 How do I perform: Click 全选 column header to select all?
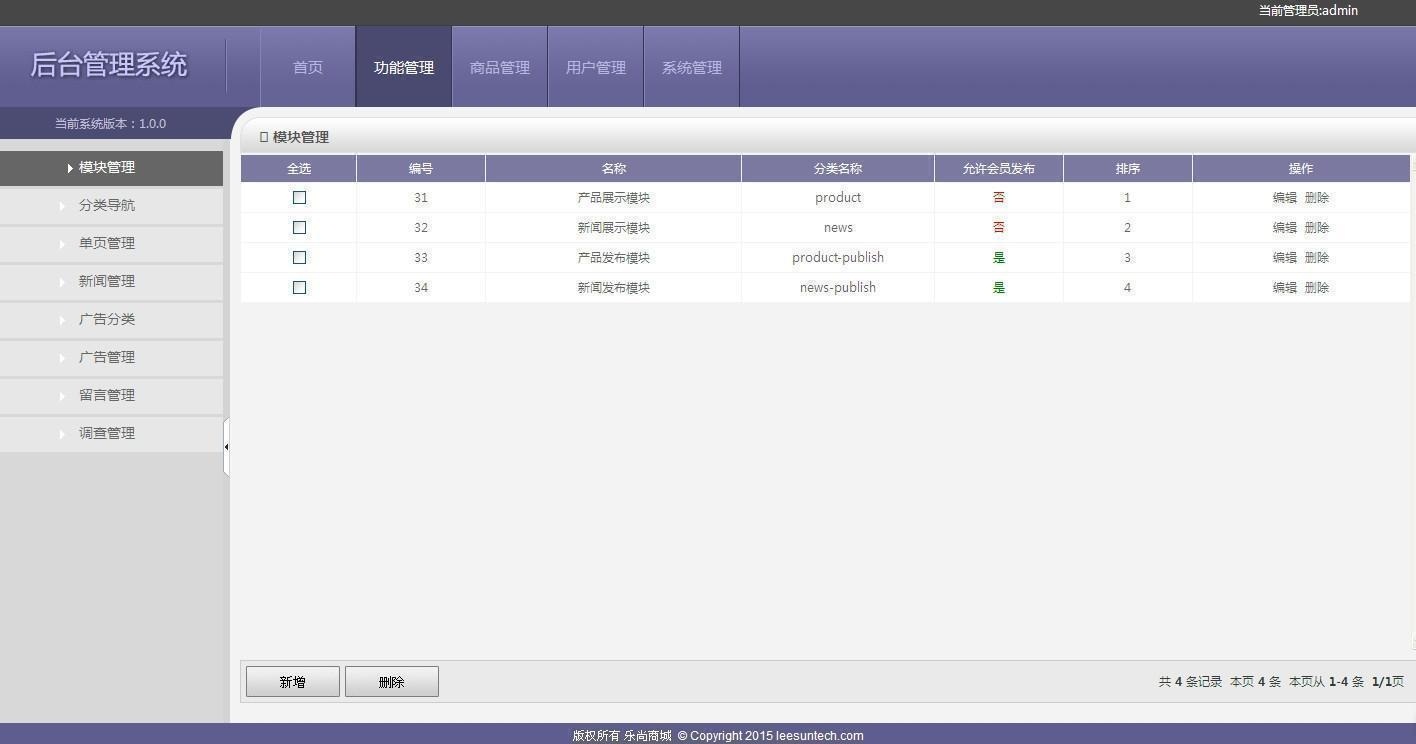click(299, 169)
